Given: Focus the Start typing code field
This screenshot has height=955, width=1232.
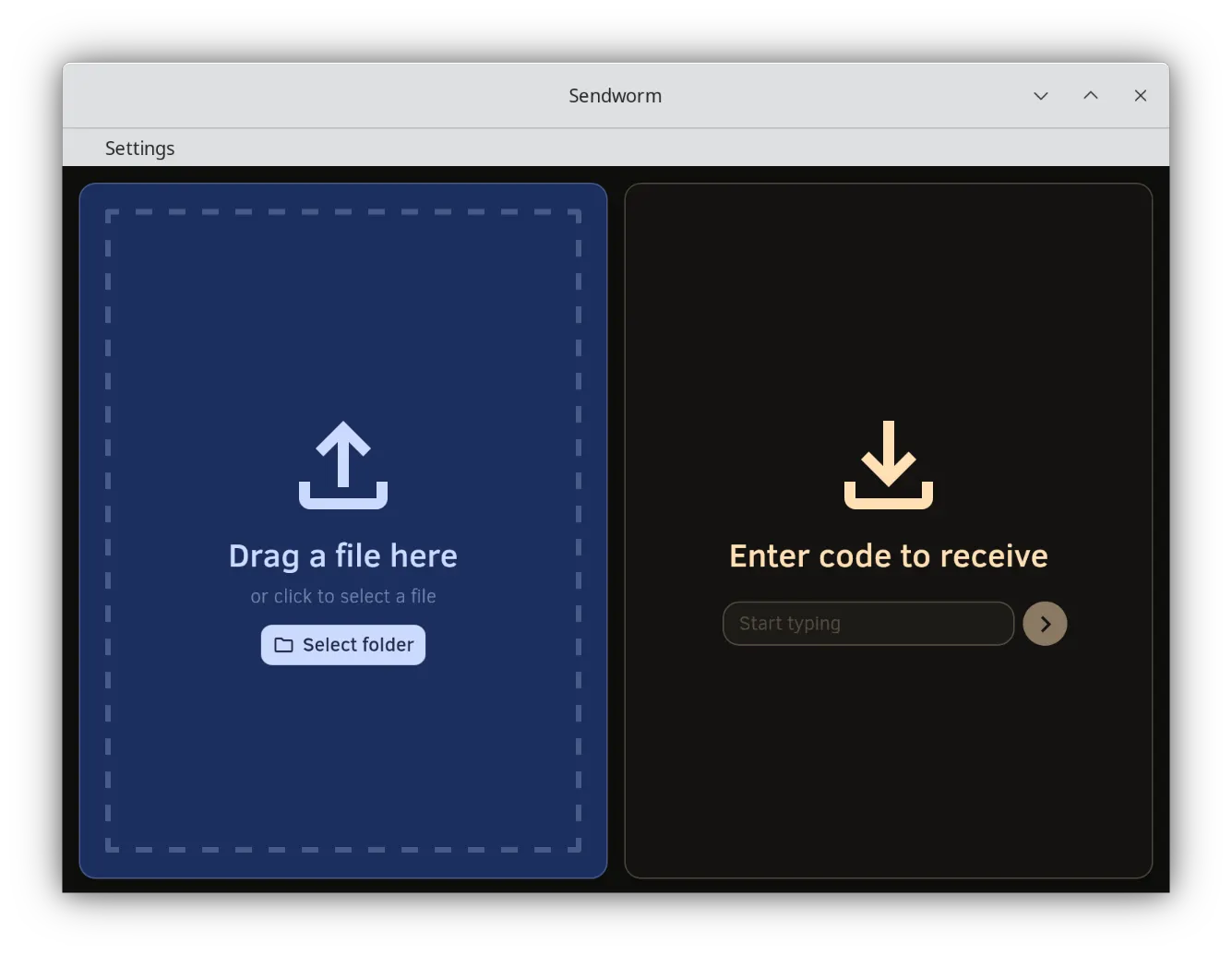Looking at the screenshot, I should click(868, 624).
